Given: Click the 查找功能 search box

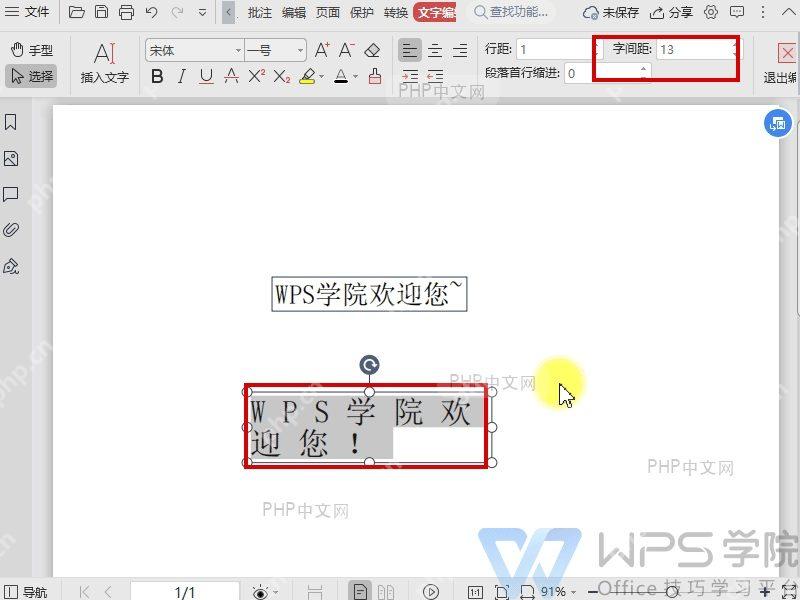Looking at the screenshot, I should click(x=513, y=11).
